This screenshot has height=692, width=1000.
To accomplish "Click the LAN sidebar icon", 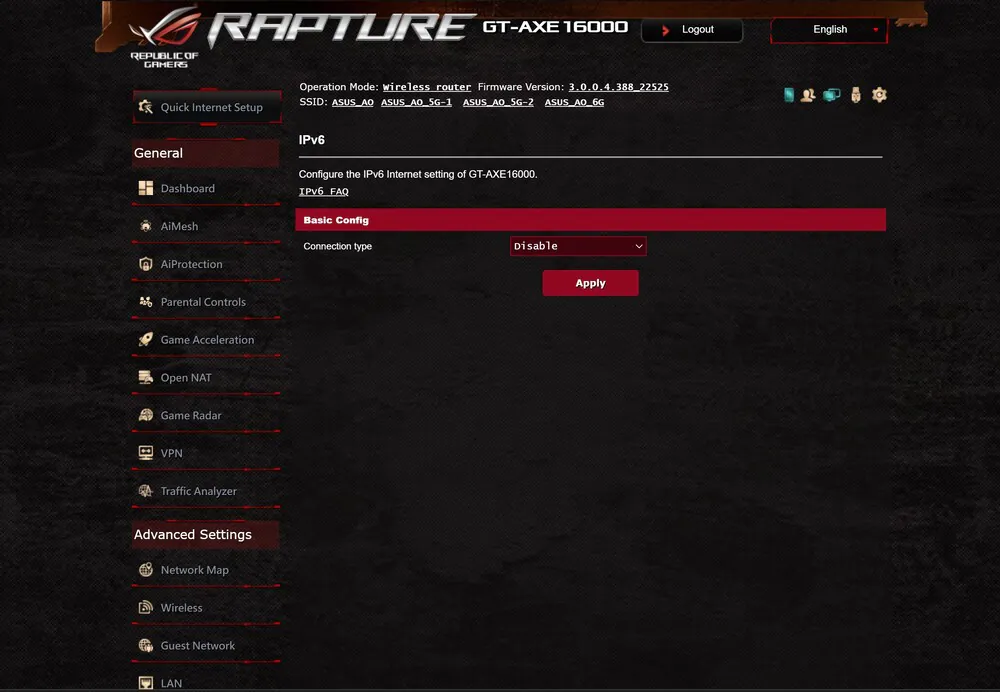I will pos(145,683).
